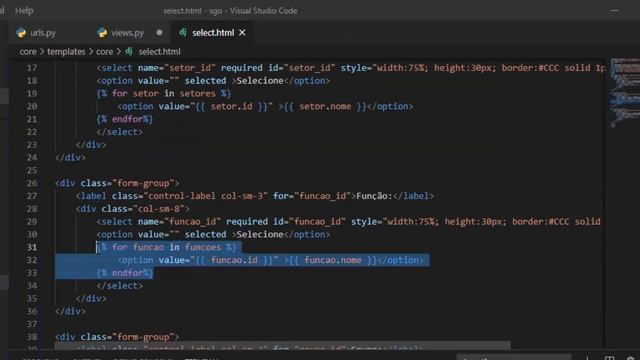Click the Selecione option on line 18
This screenshot has width=640, height=360.
(213, 81)
